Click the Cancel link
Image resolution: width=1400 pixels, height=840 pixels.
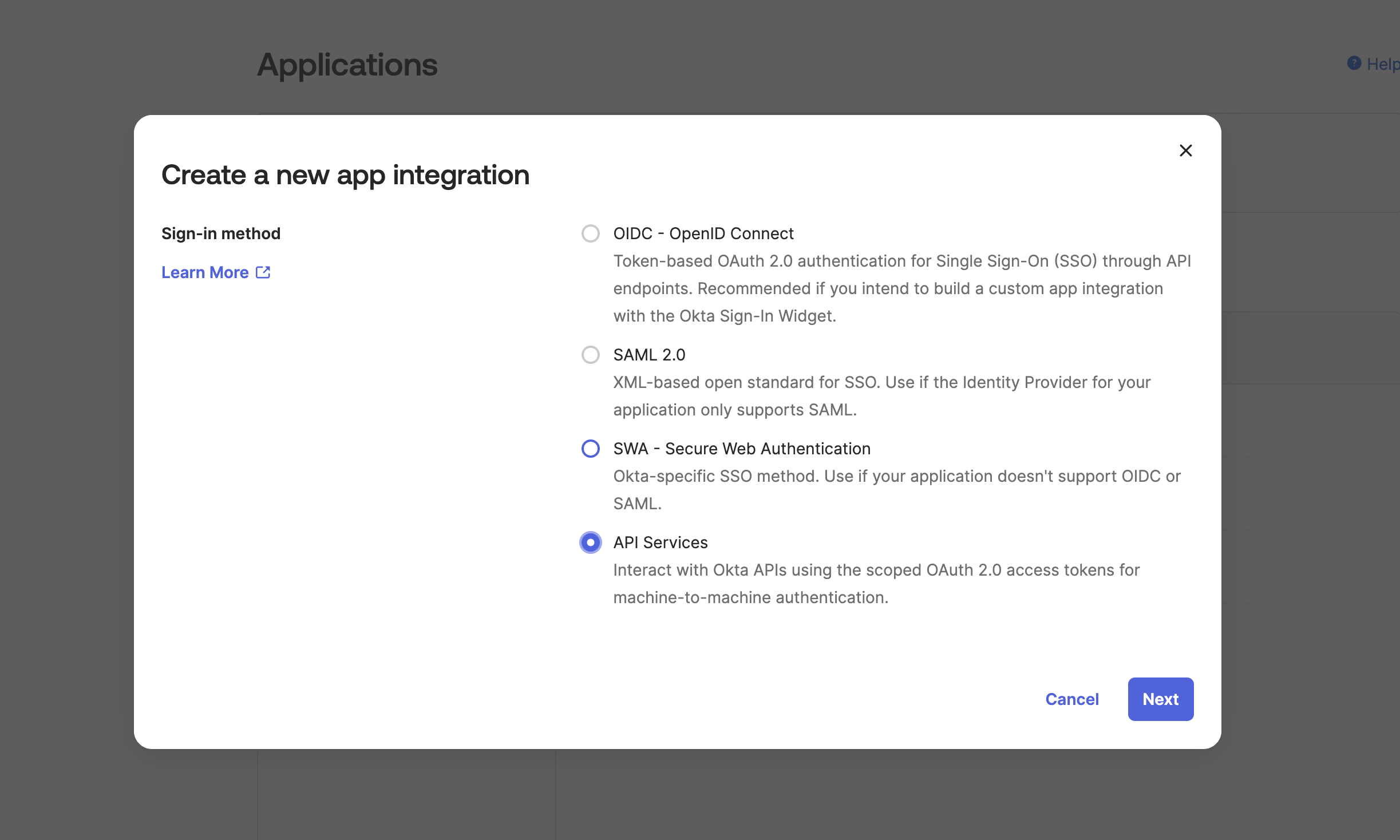[1071, 699]
